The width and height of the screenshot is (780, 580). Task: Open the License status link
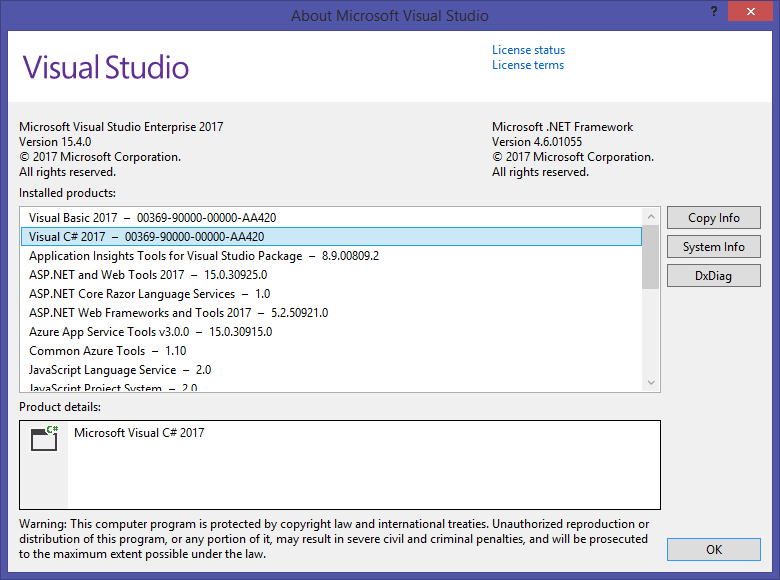pos(528,50)
